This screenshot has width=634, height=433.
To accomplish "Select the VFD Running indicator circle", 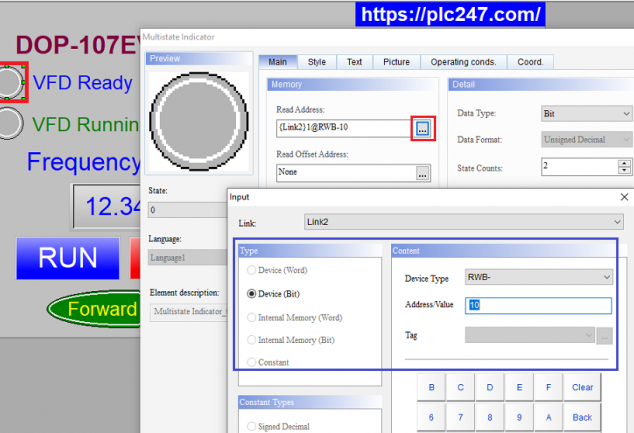I will [x=10, y=124].
